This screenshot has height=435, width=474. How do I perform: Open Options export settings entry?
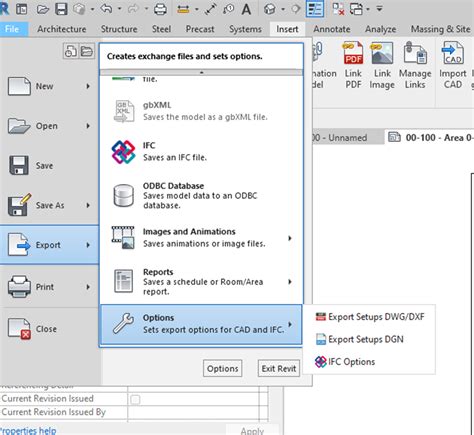201,324
